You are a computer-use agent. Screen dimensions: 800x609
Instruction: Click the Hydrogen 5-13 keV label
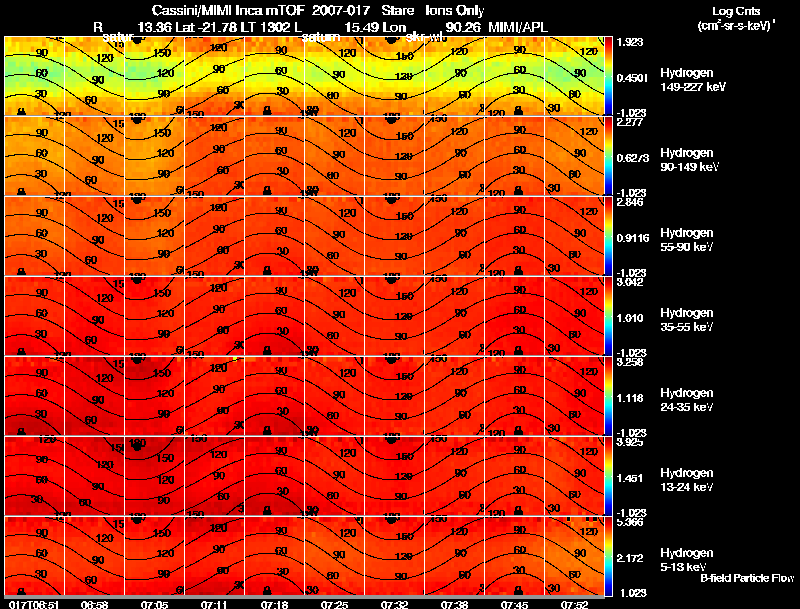click(687, 560)
